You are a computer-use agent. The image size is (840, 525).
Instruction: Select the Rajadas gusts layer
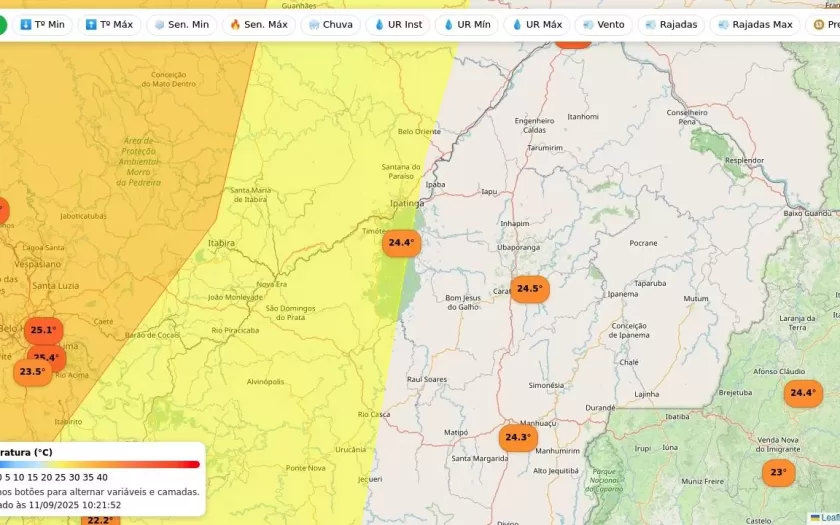coord(671,24)
